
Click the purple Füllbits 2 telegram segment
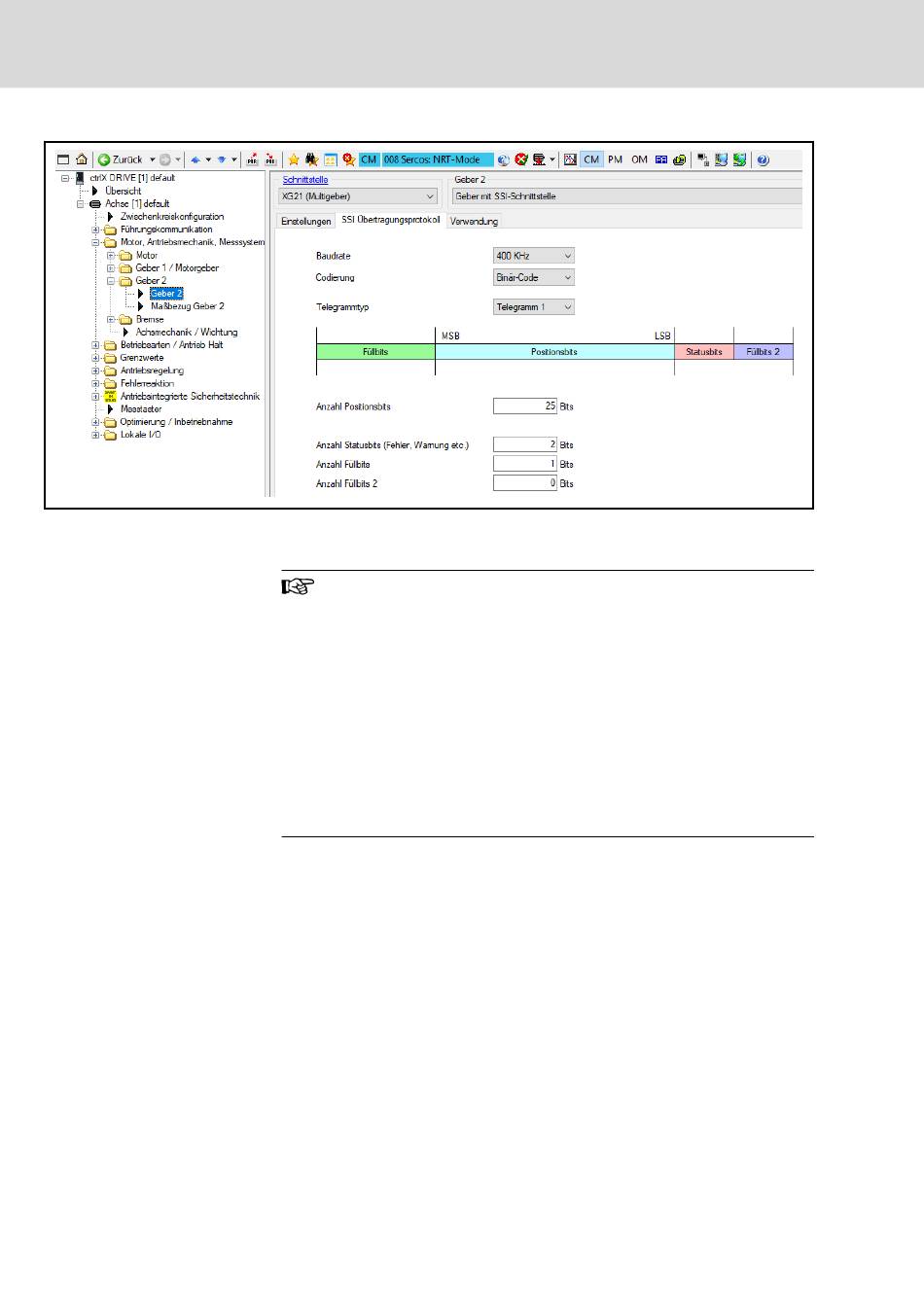click(x=764, y=352)
